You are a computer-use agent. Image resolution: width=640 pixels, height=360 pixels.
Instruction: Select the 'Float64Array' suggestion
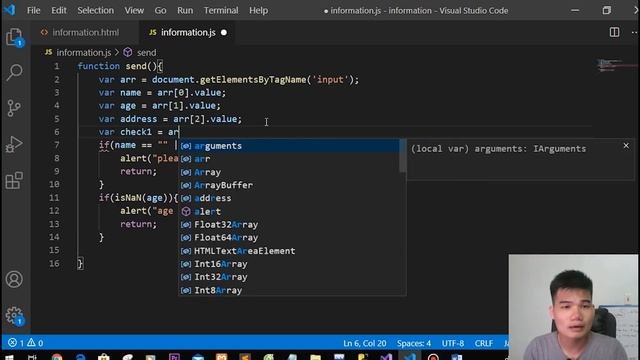pyautogui.click(x=289, y=238)
